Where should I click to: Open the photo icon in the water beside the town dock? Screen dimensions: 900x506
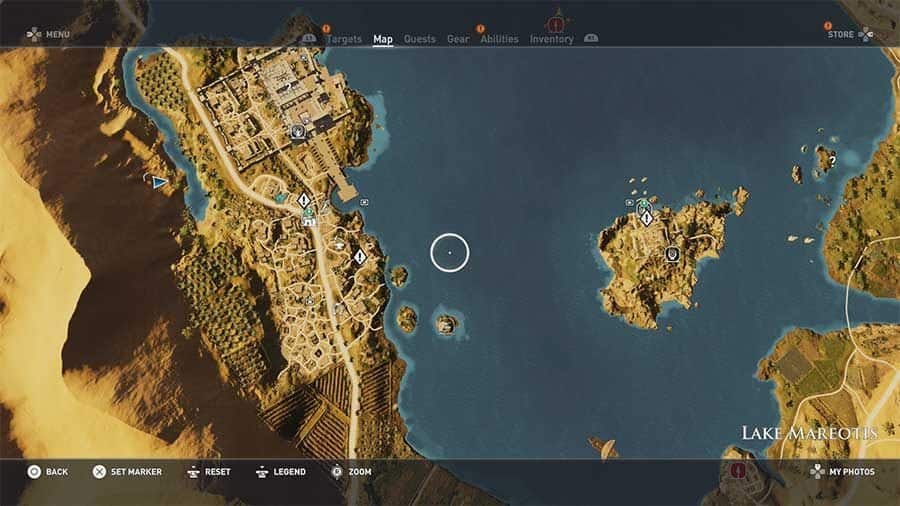click(364, 202)
